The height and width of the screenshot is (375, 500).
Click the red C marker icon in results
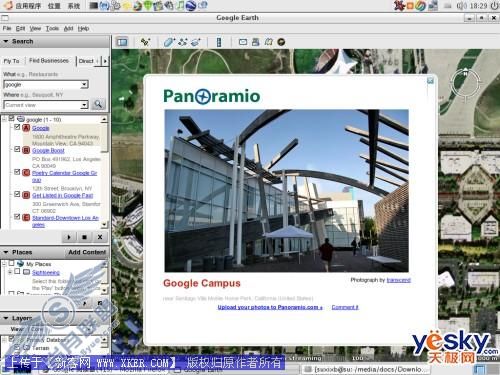point(26,173)
